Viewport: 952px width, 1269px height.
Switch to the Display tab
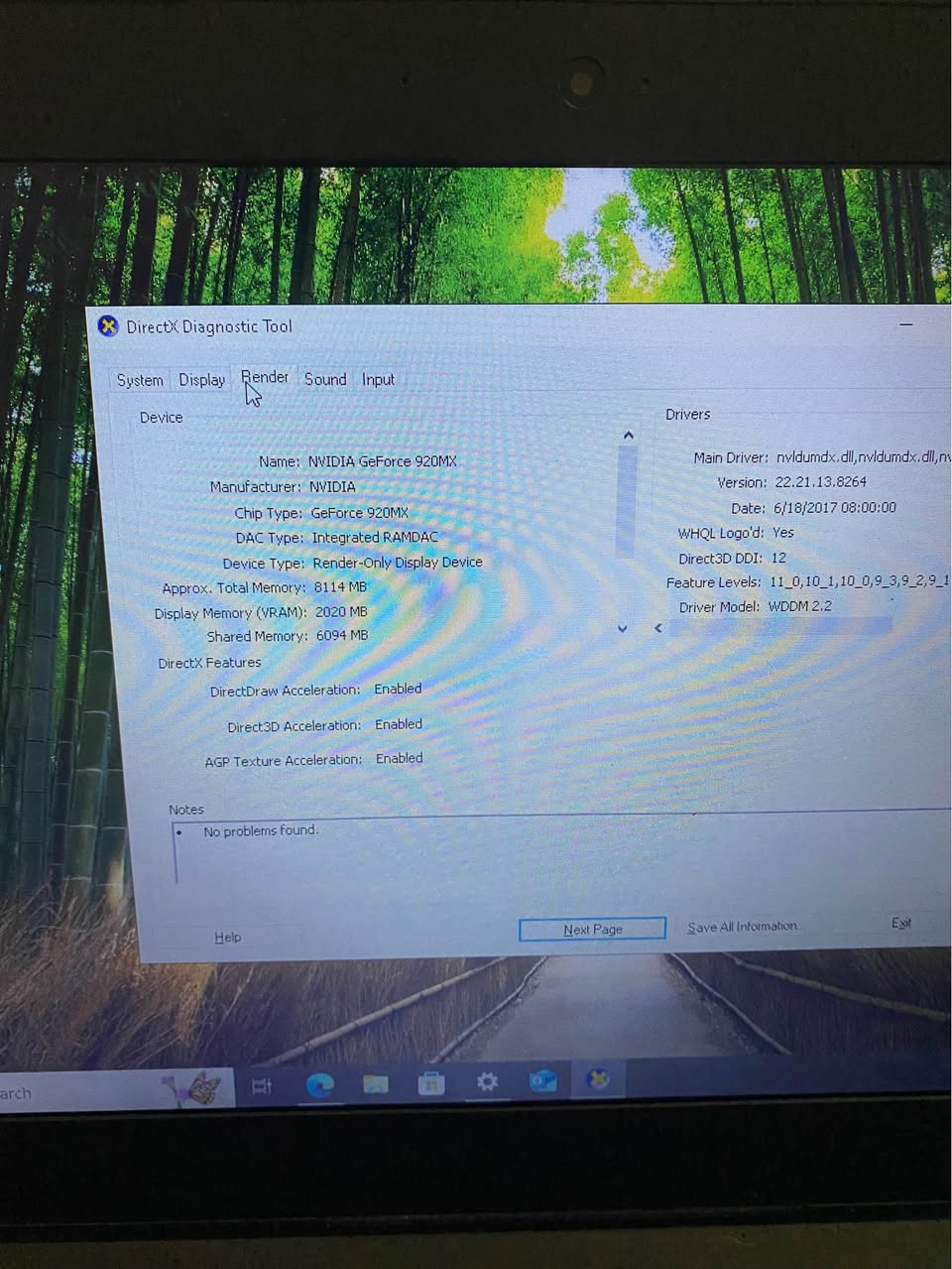pos(202,379)
